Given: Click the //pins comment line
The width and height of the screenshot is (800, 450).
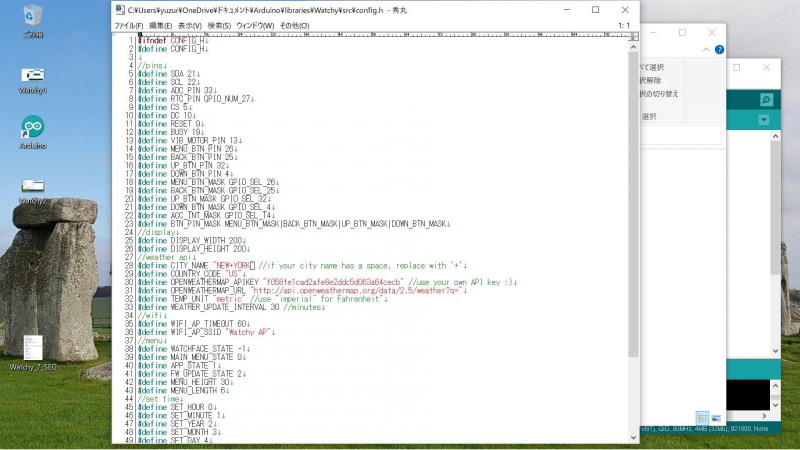Looking at the screenshot, I should coord(153,65).
